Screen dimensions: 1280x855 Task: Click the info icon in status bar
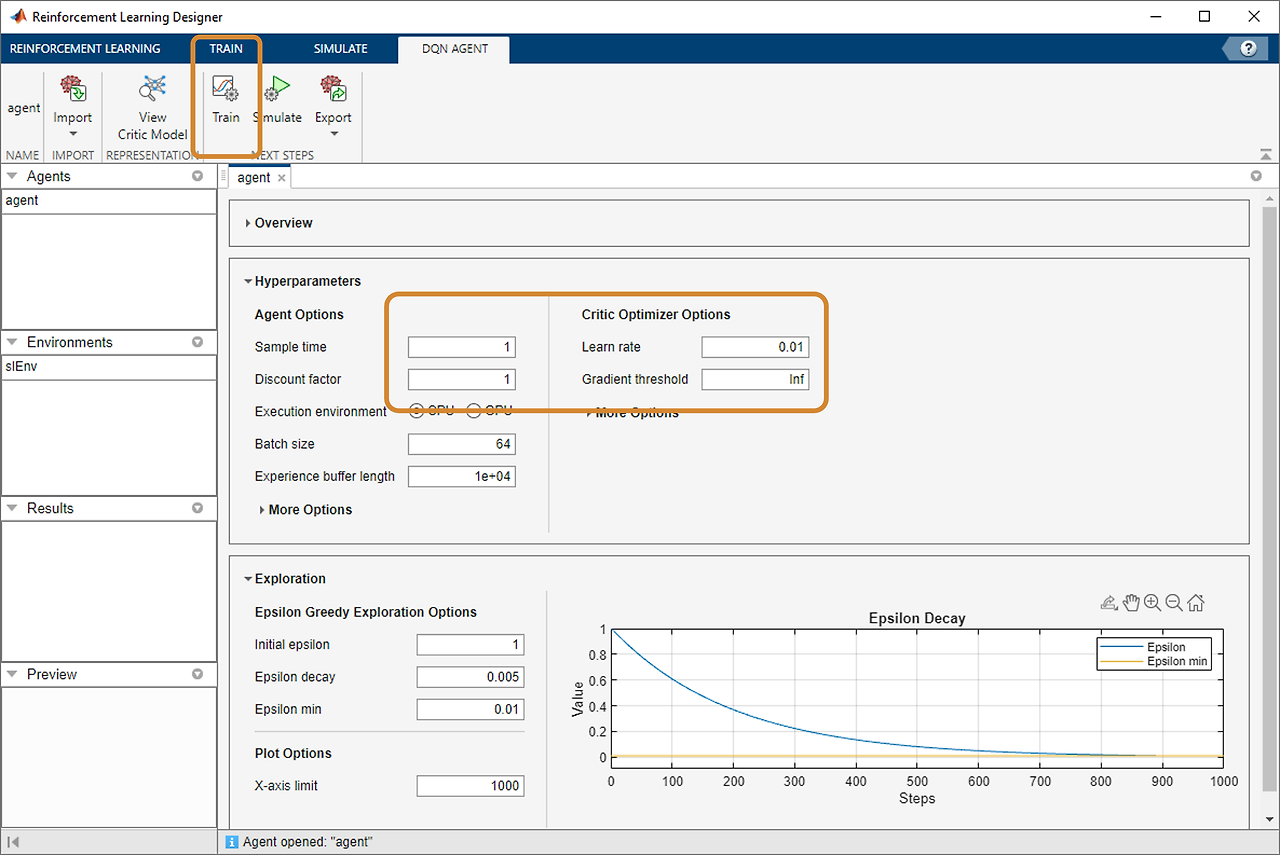pos(232,842)
